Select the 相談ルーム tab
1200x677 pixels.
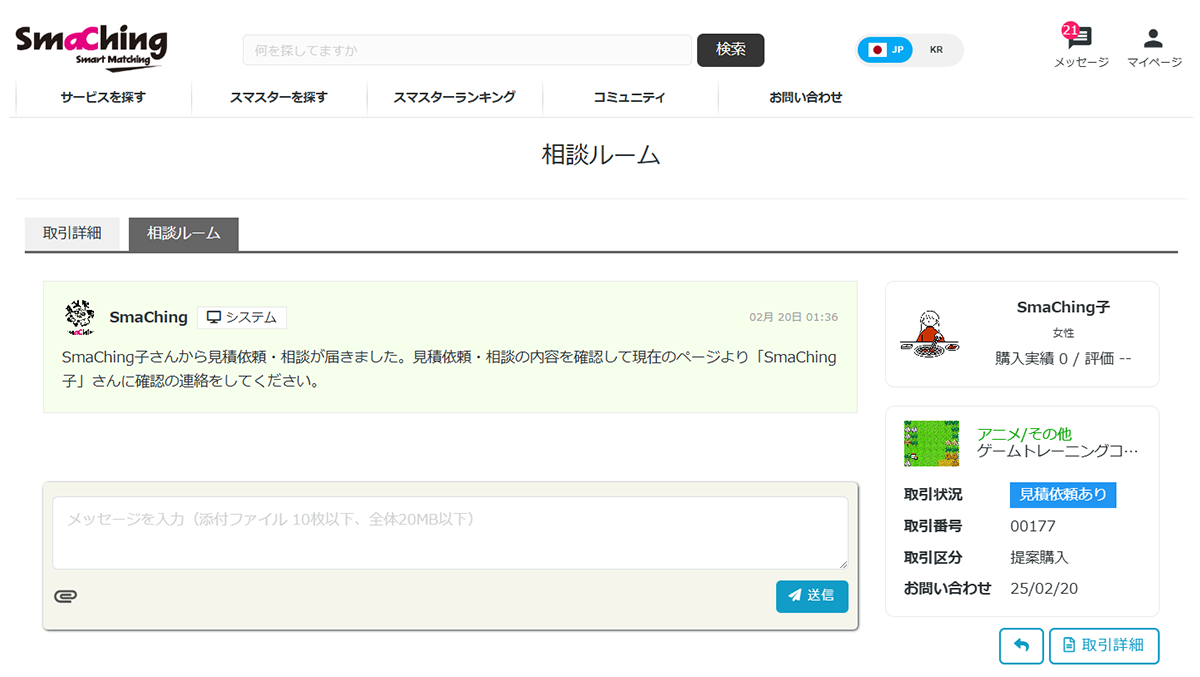pos(183,233)
